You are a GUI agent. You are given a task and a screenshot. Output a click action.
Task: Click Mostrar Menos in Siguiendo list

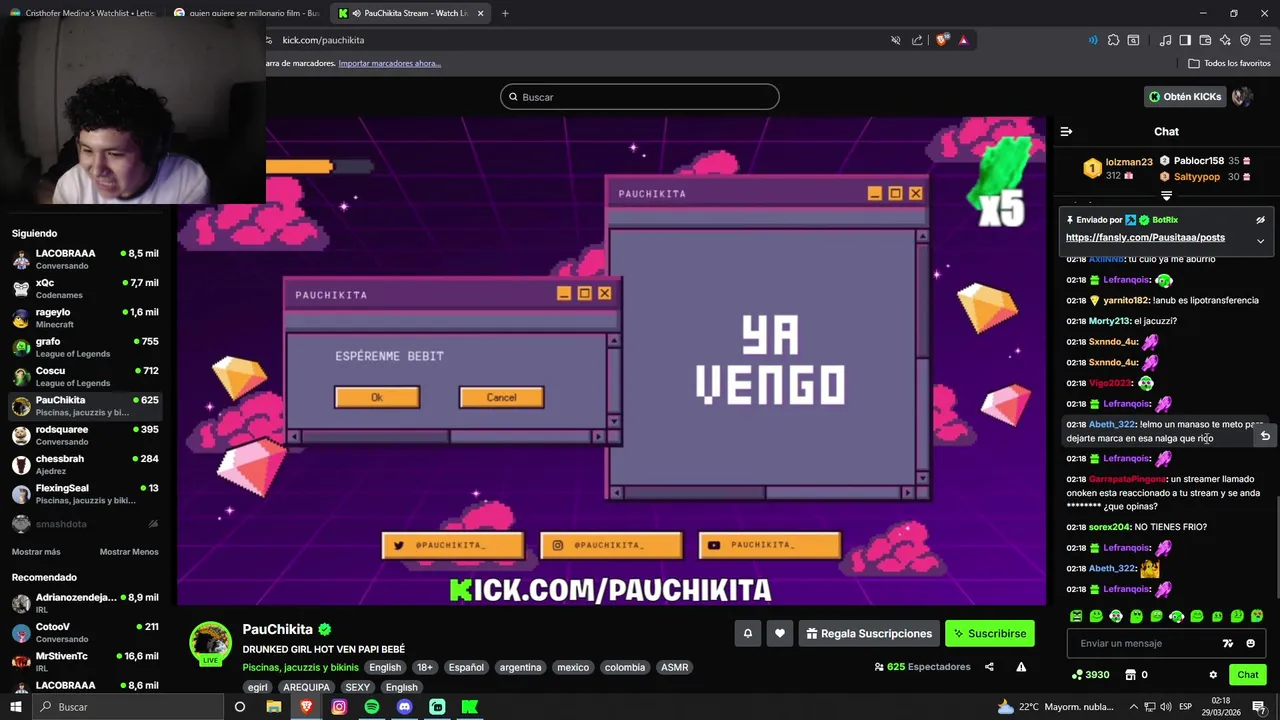(129, 552)
